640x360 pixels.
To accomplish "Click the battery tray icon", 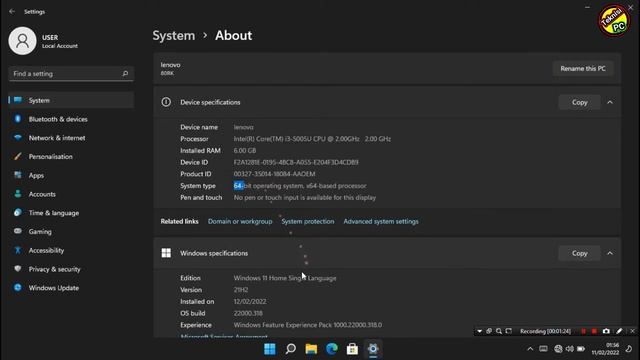I will 581,349.
